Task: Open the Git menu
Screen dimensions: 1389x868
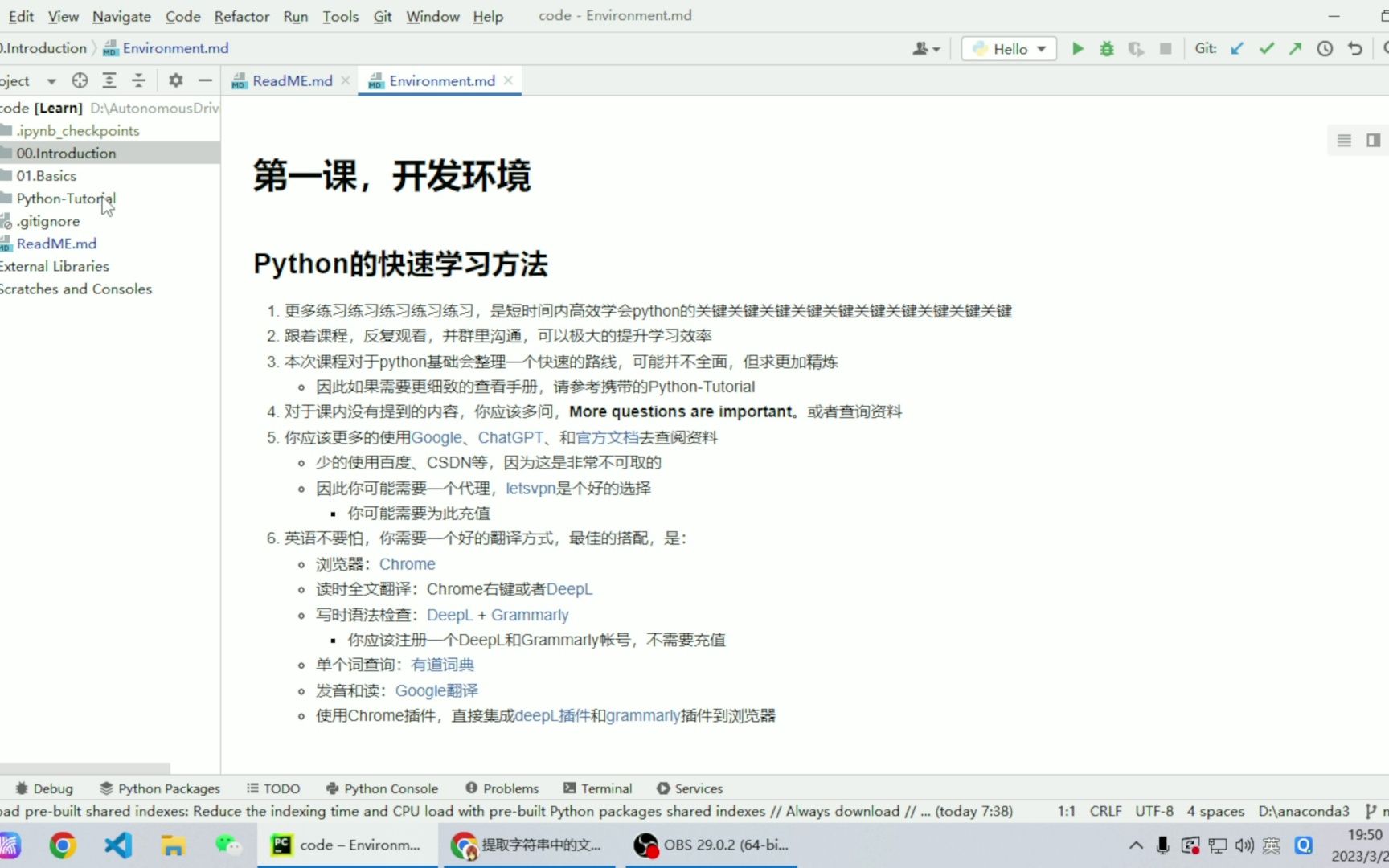Action: pyautogui.click(x=383, y=16)
